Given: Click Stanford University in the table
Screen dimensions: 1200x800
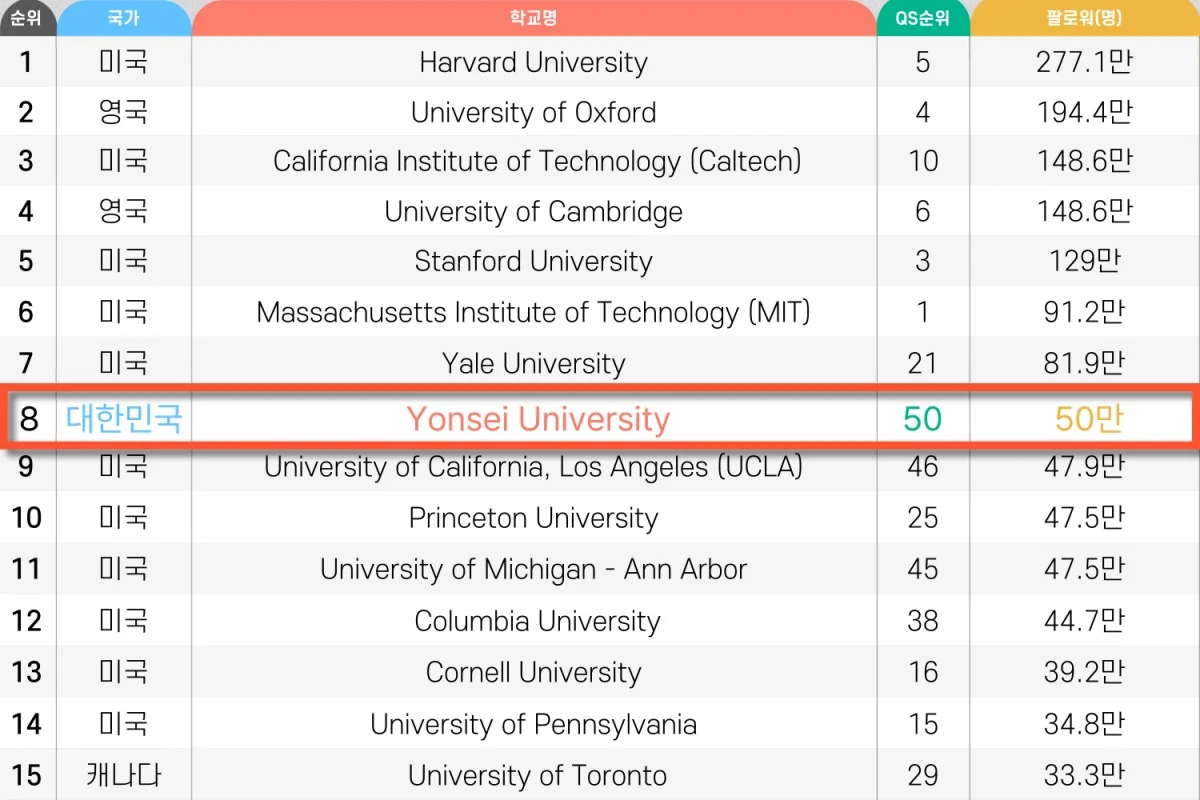Looking at the screenshot, I should pos(533,262).
